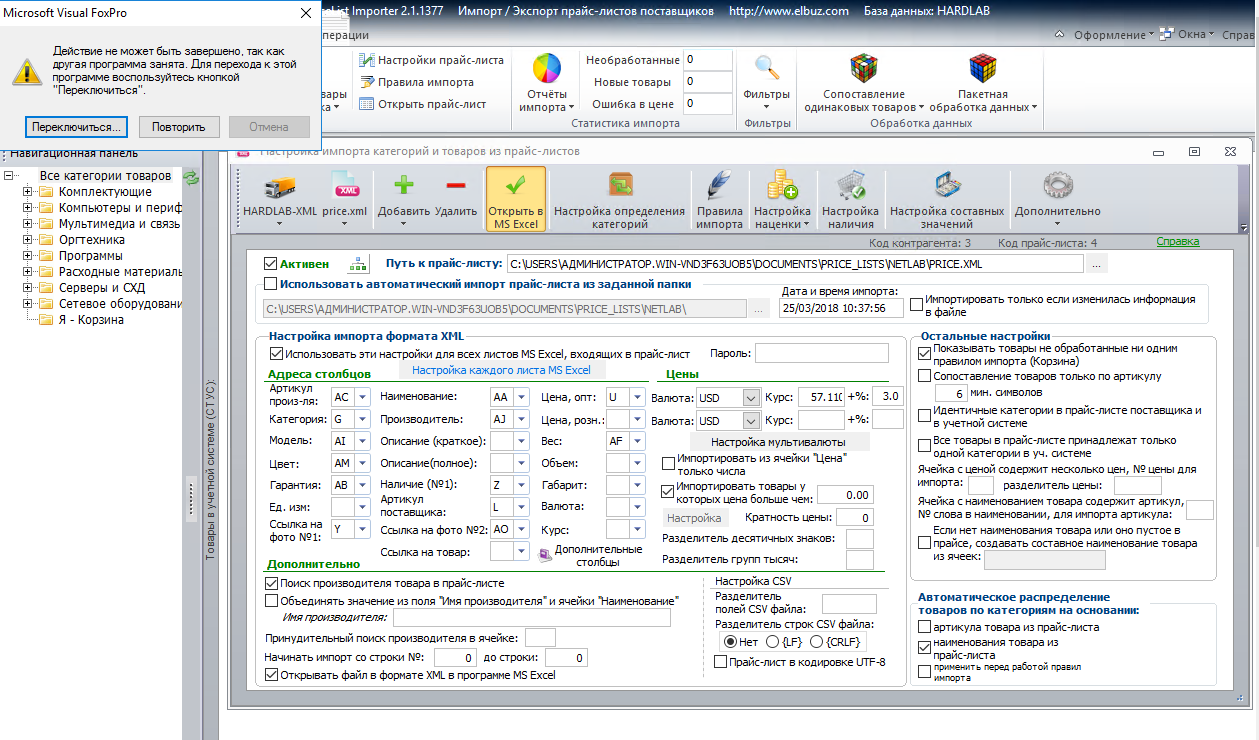Click Отчёты импорта pie chart icon
The width and height of the screenshot is (1259, 740).
pyautogui.click(x=546, y=70)
